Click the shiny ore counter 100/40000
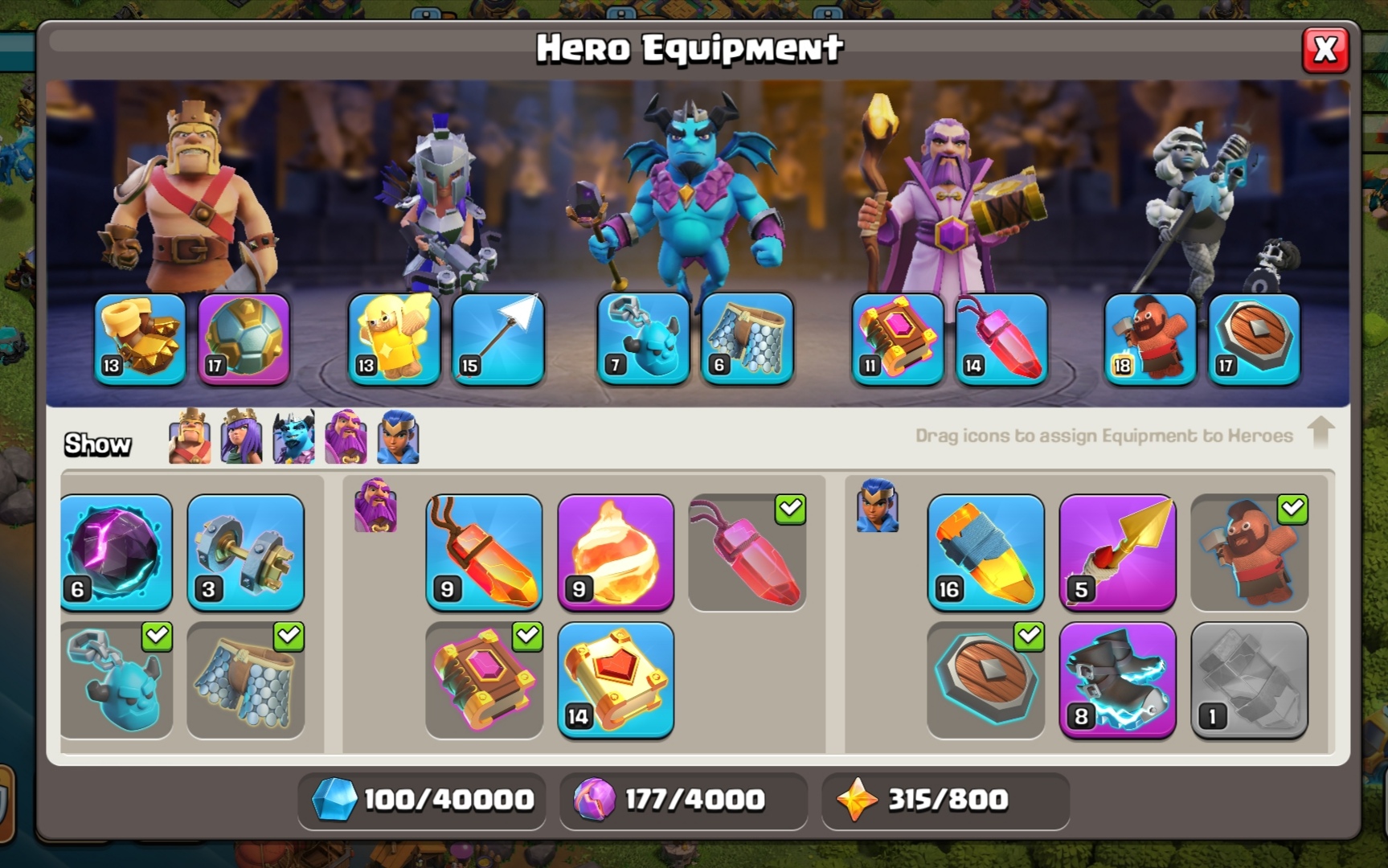Viewport: 1388px width, 868px height. (422, 800)
